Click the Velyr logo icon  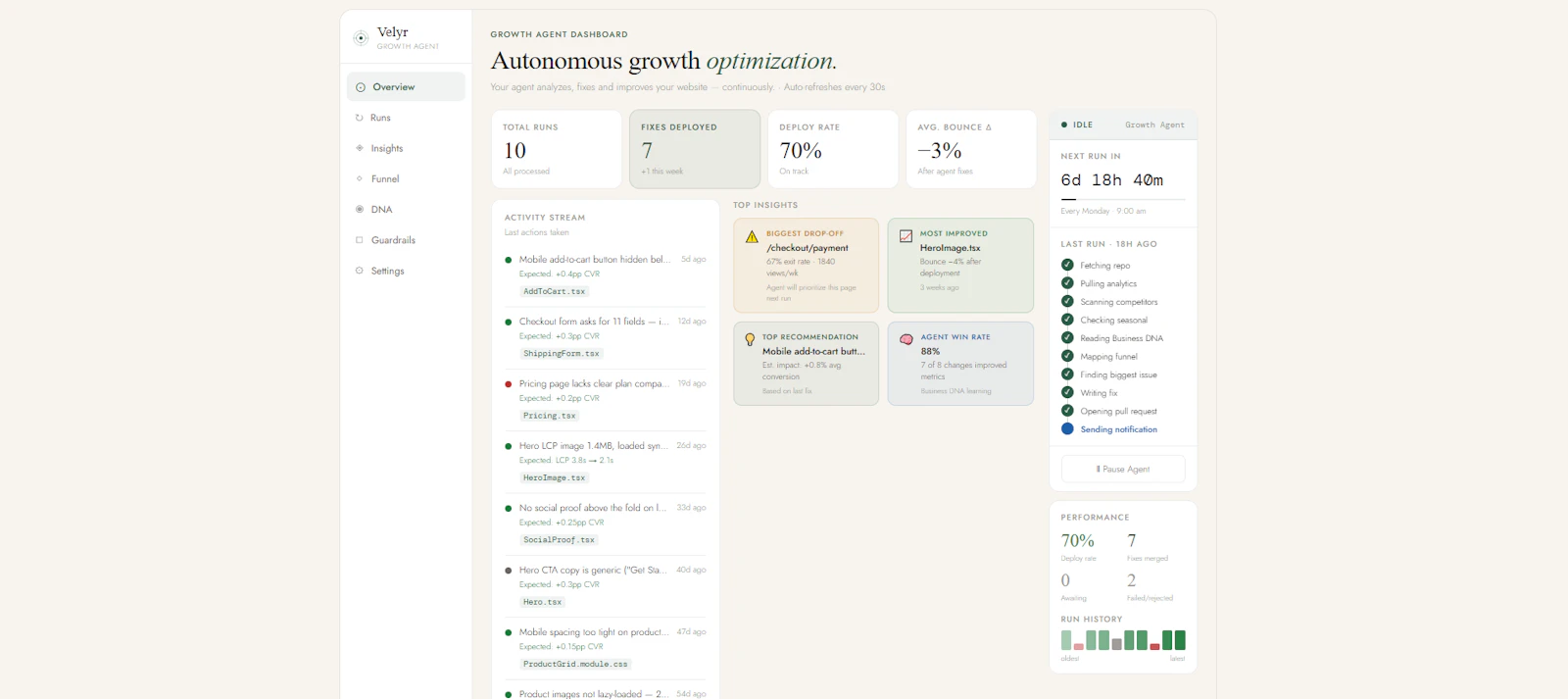tap(361, 38)
